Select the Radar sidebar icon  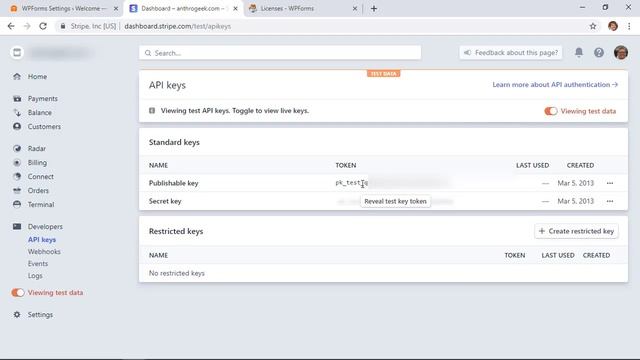[17, 149]
